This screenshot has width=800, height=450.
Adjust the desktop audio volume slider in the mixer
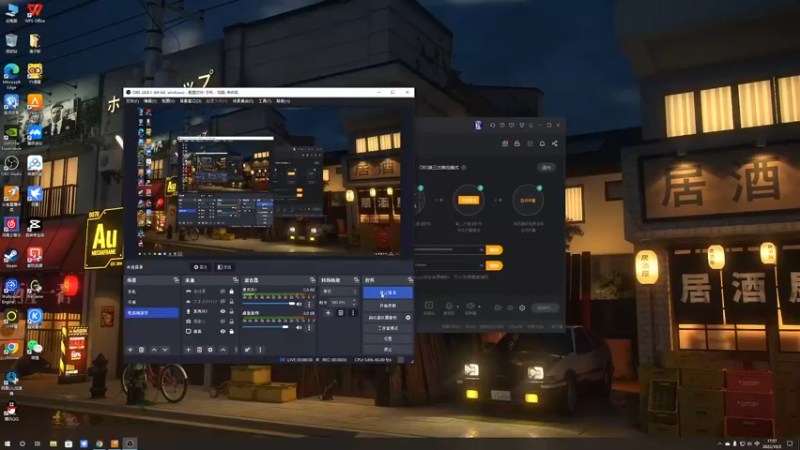[x=268, y=328]
